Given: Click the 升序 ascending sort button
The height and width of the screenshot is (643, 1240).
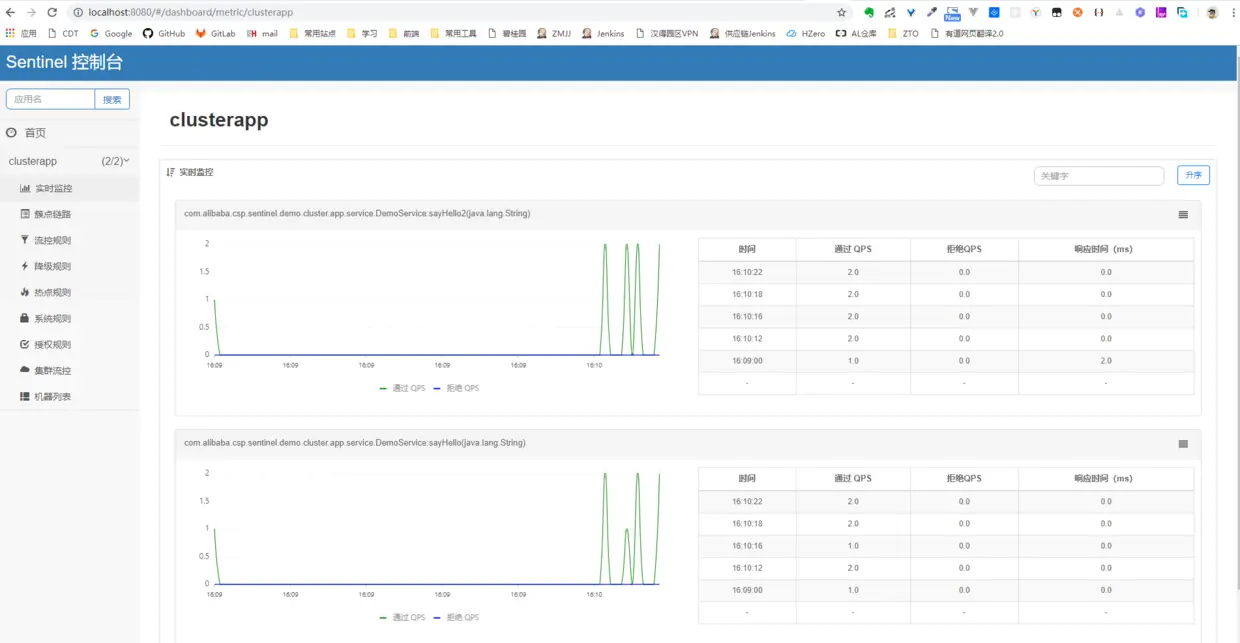Looking at the screenshot, I should coord(1193,175).
